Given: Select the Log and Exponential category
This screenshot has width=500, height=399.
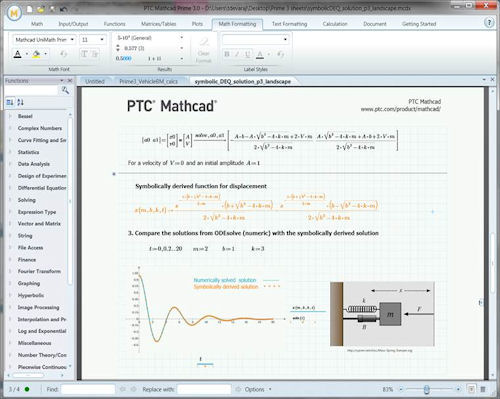Looking at the screenshot, I should point(42,331).
